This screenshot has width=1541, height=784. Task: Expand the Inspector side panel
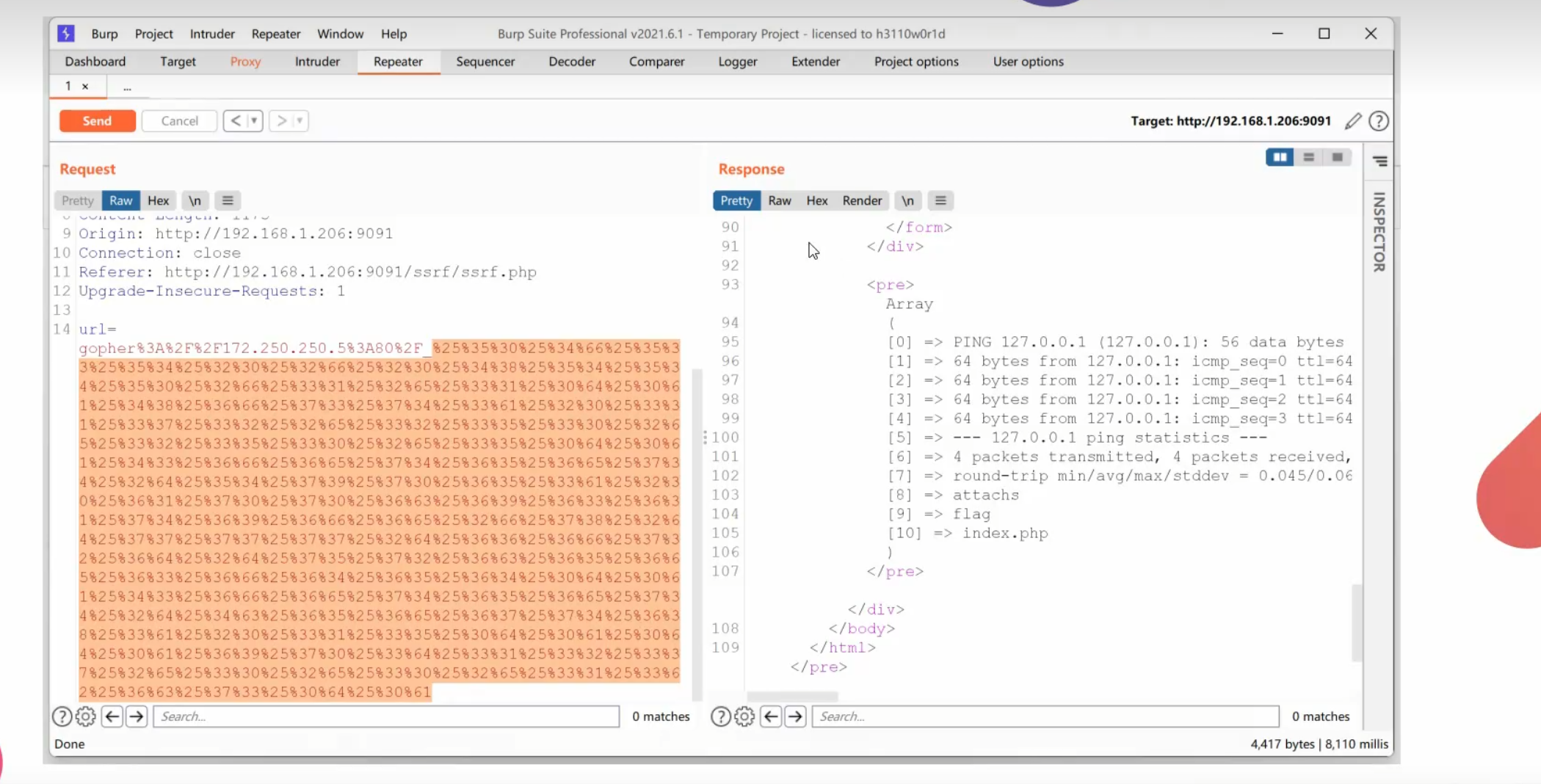coord(1379,231)
